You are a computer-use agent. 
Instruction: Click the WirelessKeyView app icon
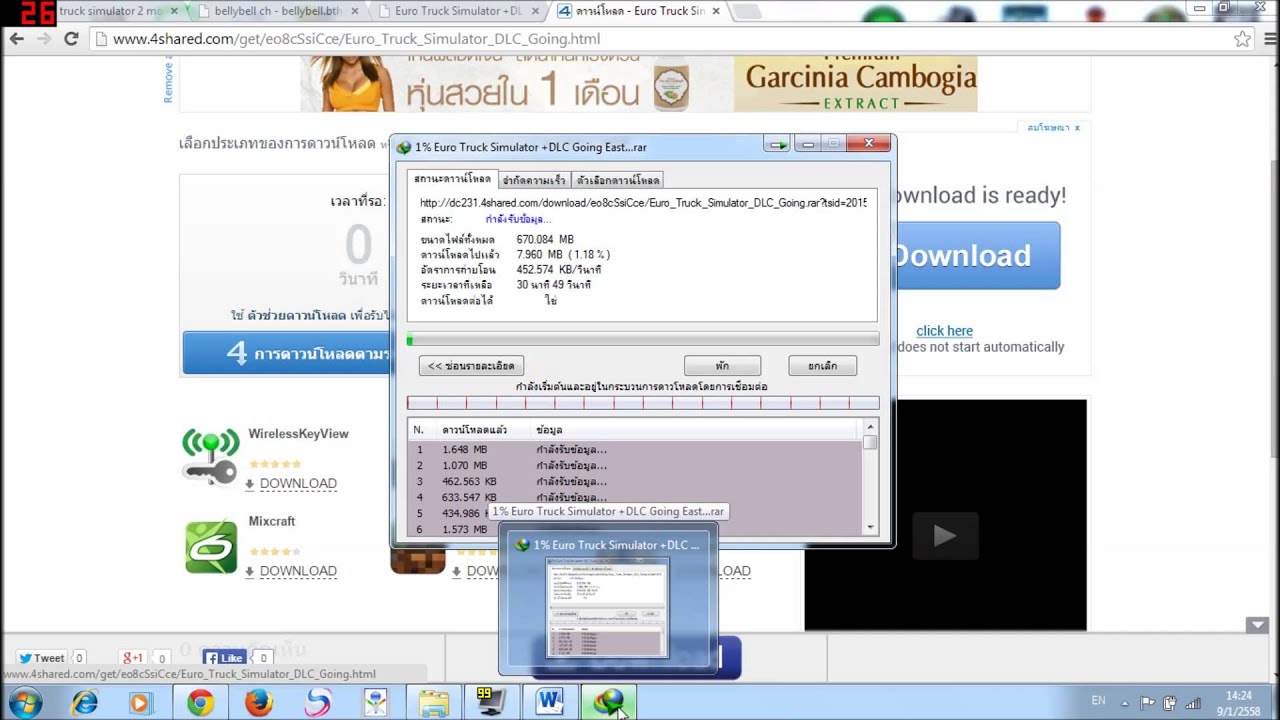pyautogui.click(x=210, y=458)
